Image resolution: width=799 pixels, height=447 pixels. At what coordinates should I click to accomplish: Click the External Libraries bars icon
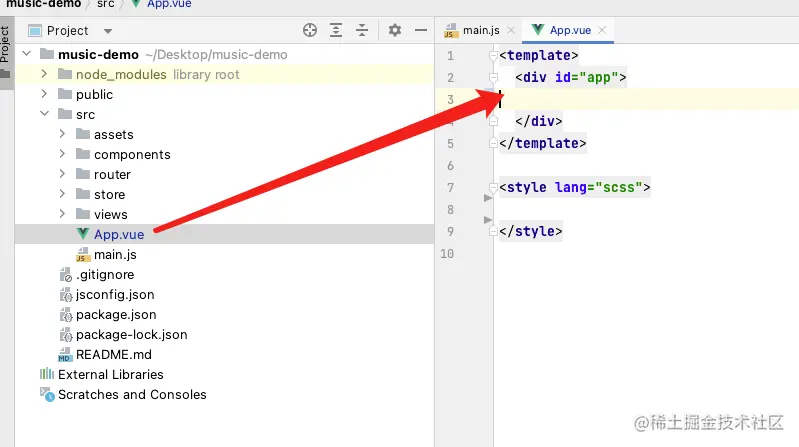[47, 374]
